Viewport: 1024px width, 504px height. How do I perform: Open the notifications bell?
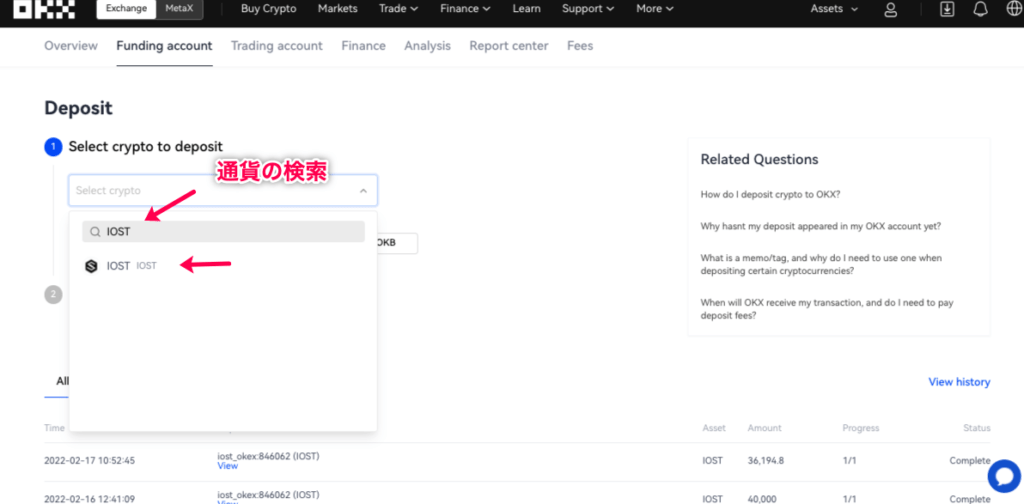tap(980, 9)
